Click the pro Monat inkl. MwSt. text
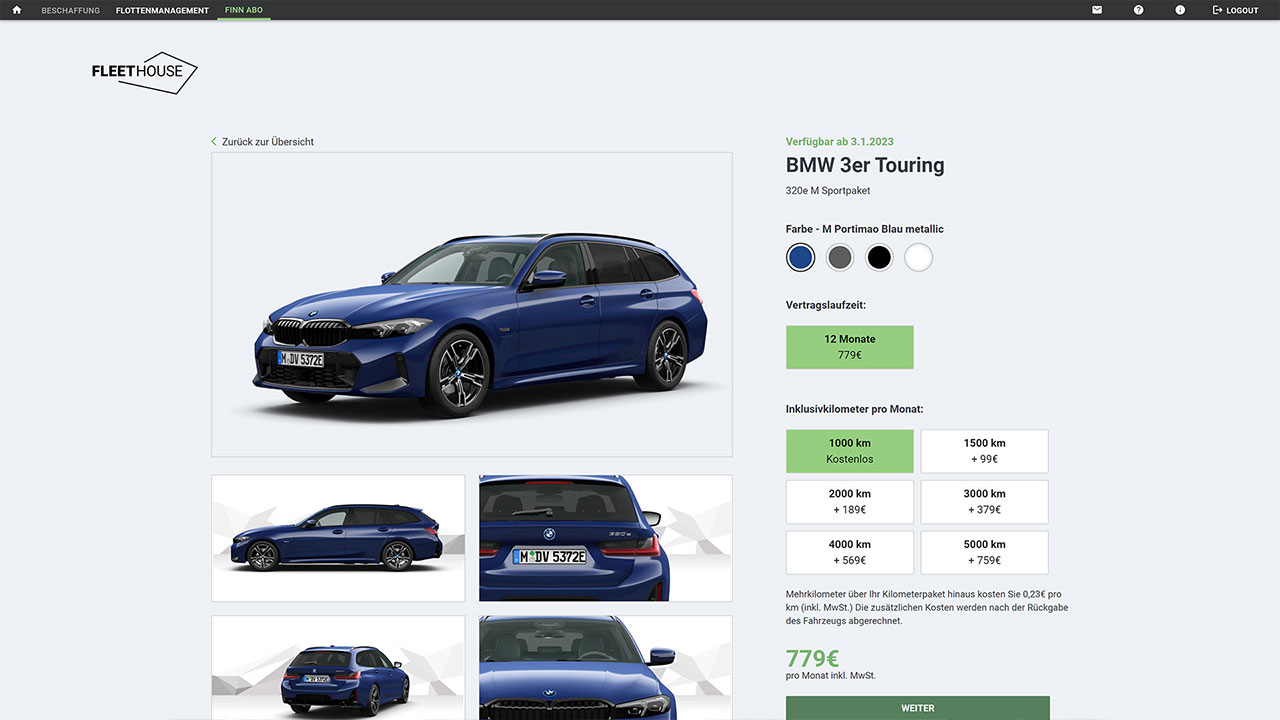 pyautogui.click(x=831, y=676)
